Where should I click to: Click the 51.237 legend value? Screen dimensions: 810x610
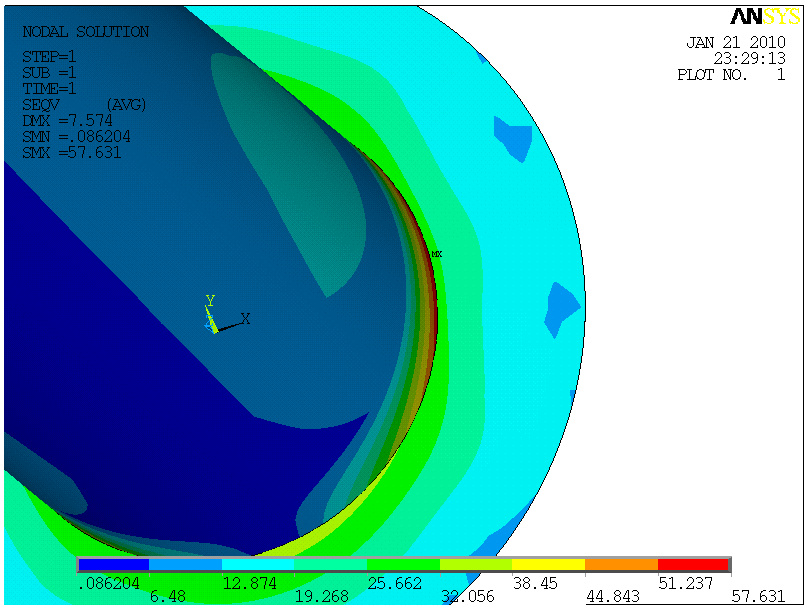pyautogui.click(x=686, y=584)
